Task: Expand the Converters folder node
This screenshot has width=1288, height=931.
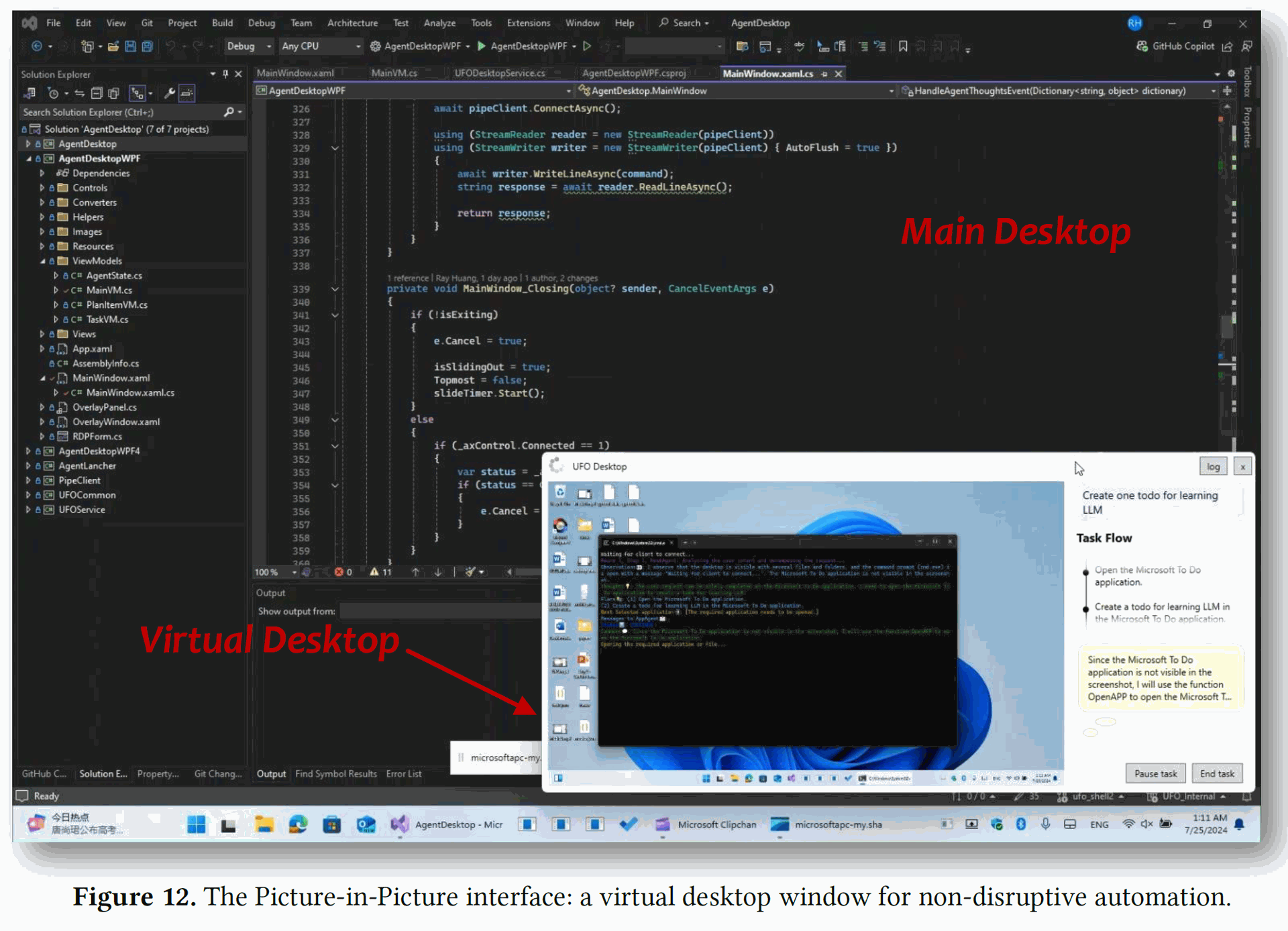Action: (42, 203)
